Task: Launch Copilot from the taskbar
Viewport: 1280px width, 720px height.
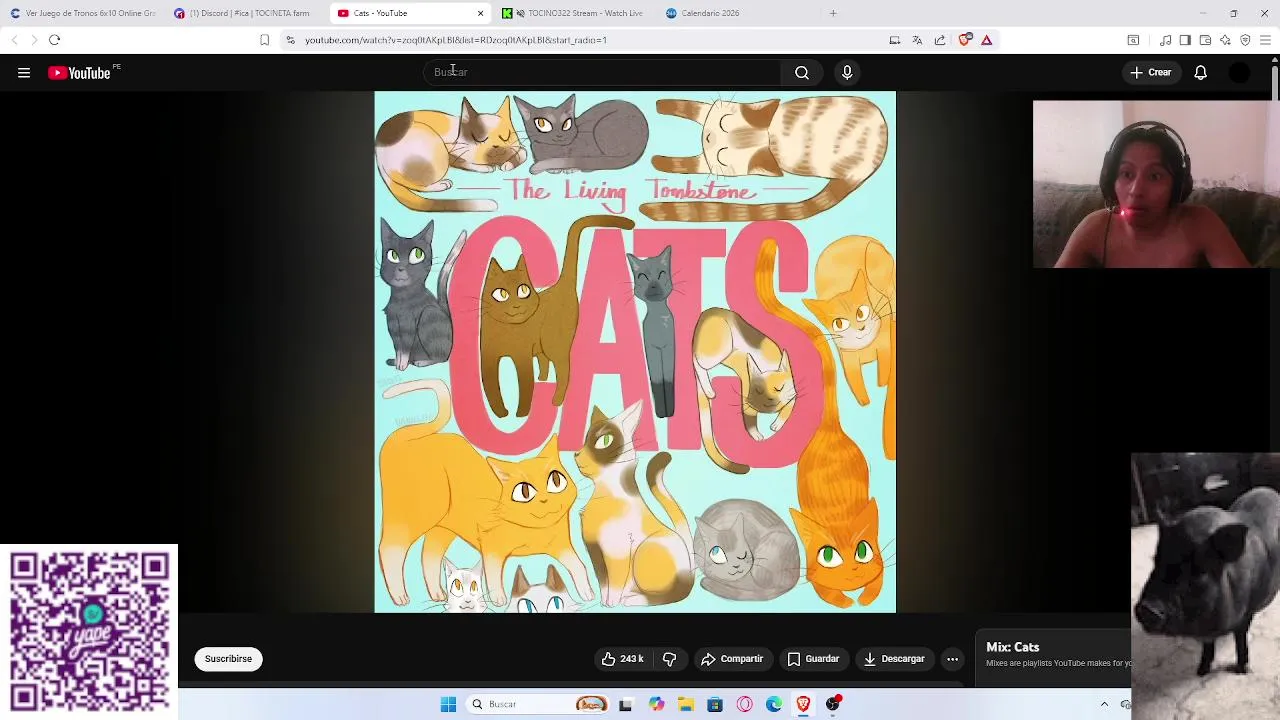Action: (656, 704)
